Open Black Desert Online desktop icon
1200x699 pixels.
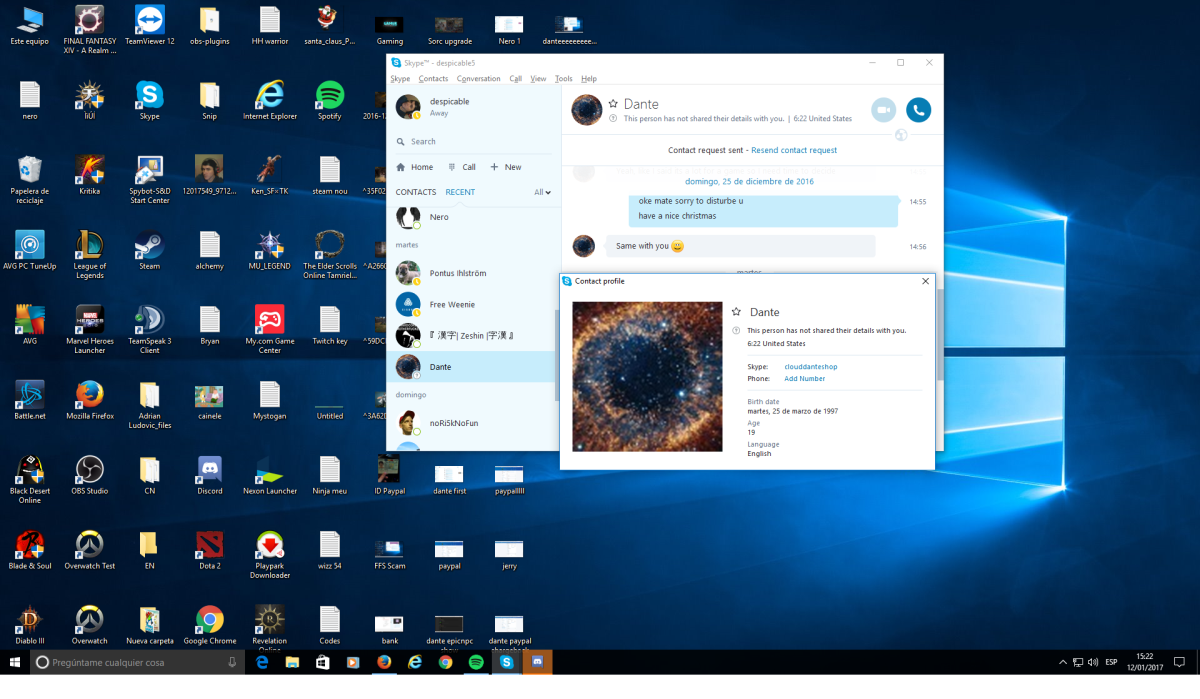[30, 479]
